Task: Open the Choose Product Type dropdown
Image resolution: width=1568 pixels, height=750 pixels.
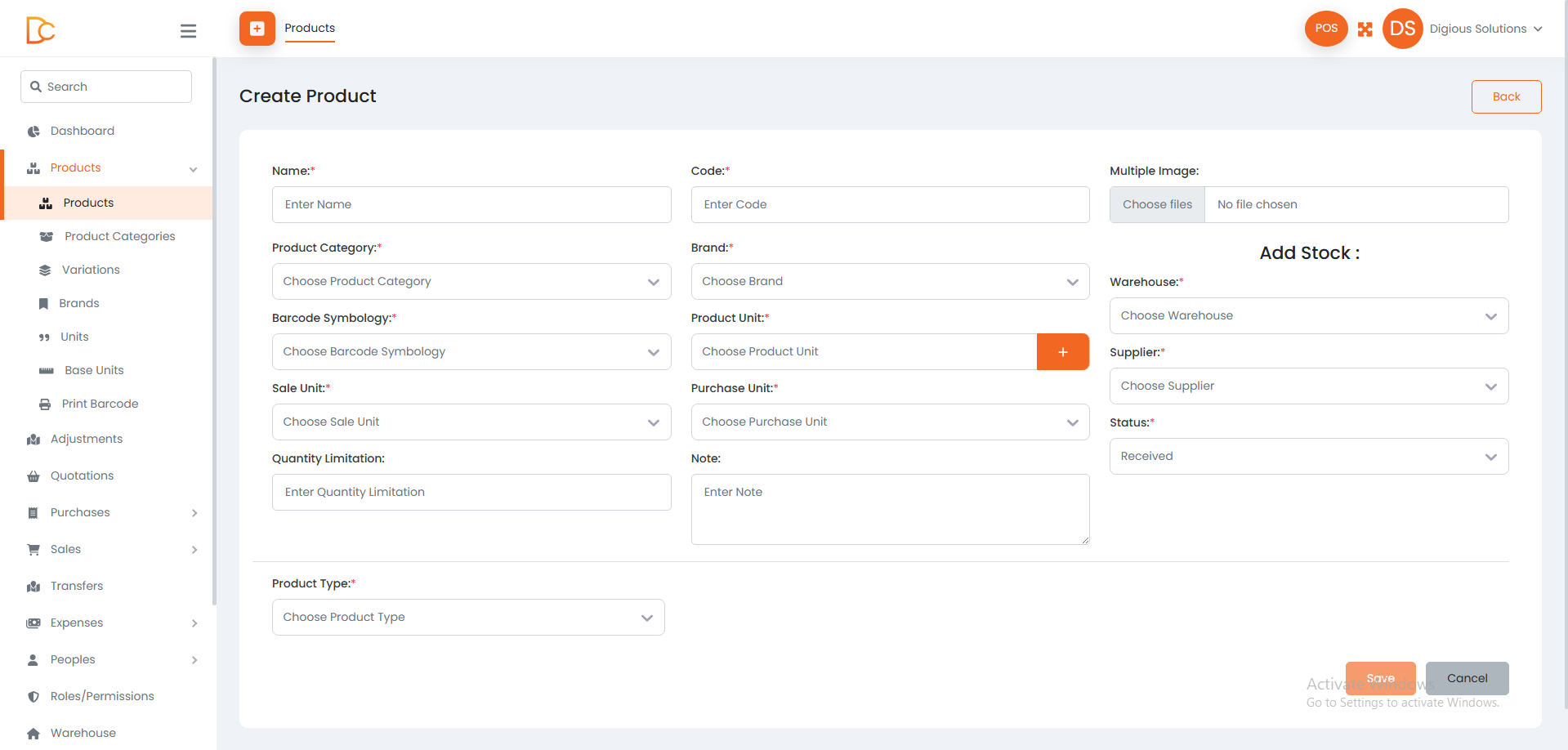Action: [468, 617]
